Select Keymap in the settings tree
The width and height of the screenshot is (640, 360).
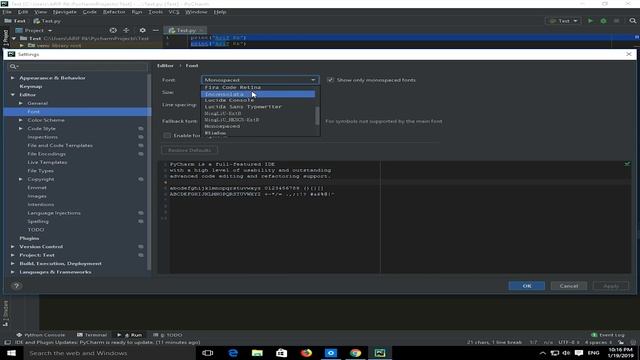(31, 86)
